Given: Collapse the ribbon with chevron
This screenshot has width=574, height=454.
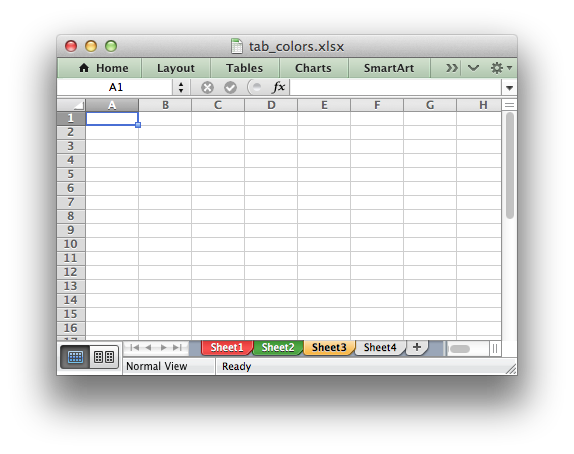Looking at the screenshot, I should point(473,68).
